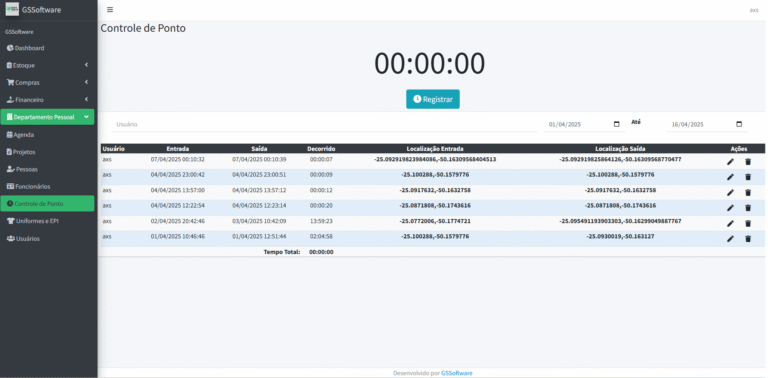Click the Saída column header
Image resolution: width=768 pixels, height=378 pixels.
(x=259, y=148)
